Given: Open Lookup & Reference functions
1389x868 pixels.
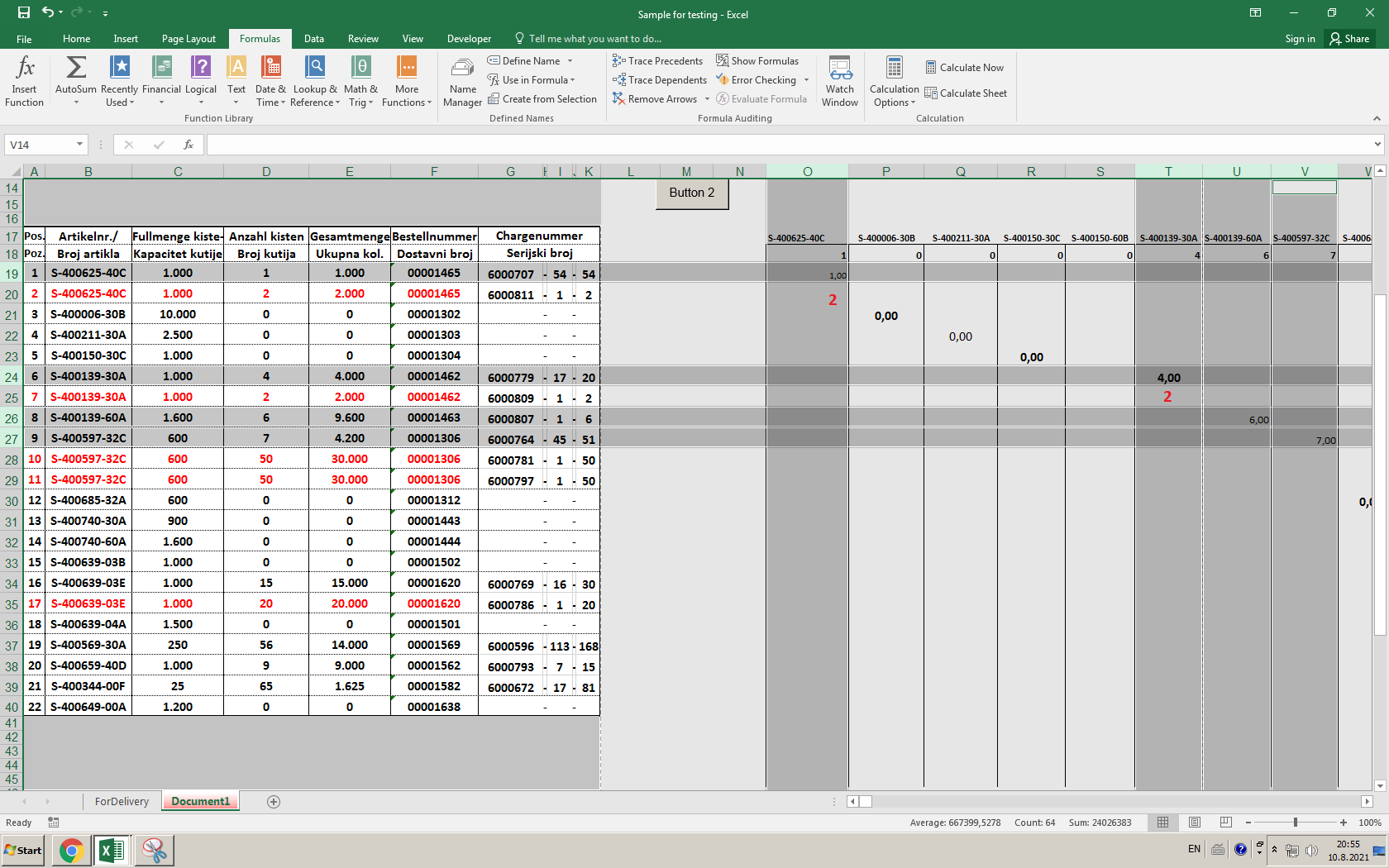Looking at the screenshot, I should (315, 81).
